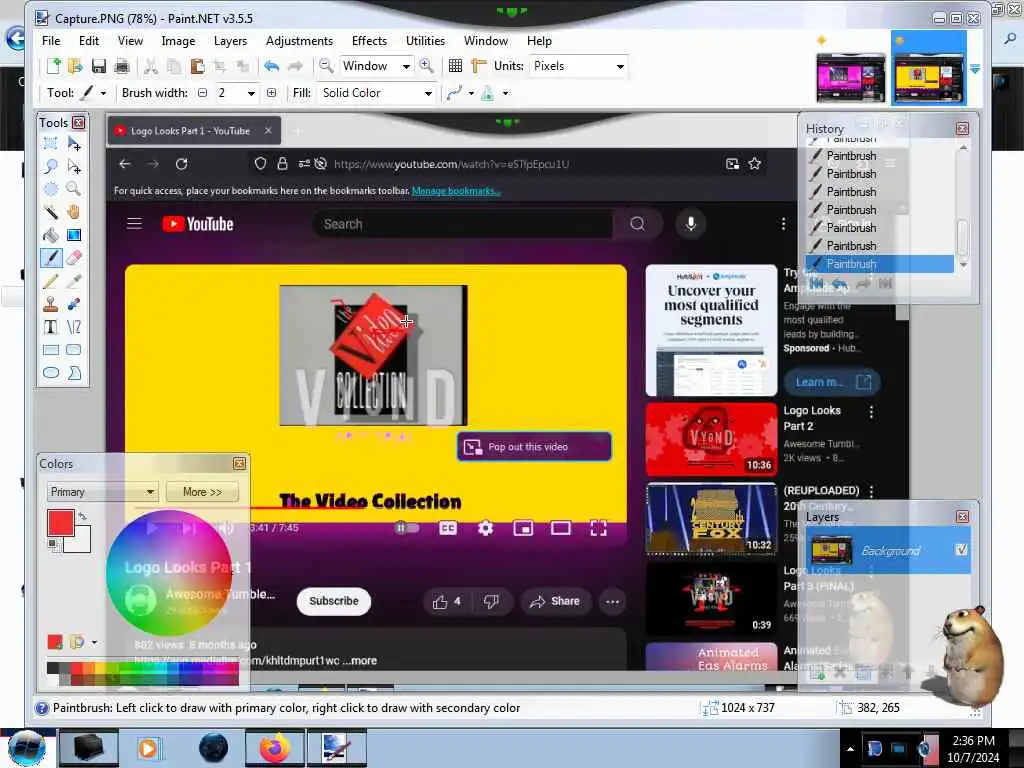Click the More >> button in Colors
This screenshot has height=768, width=1024.
click(x=202, y=492)
